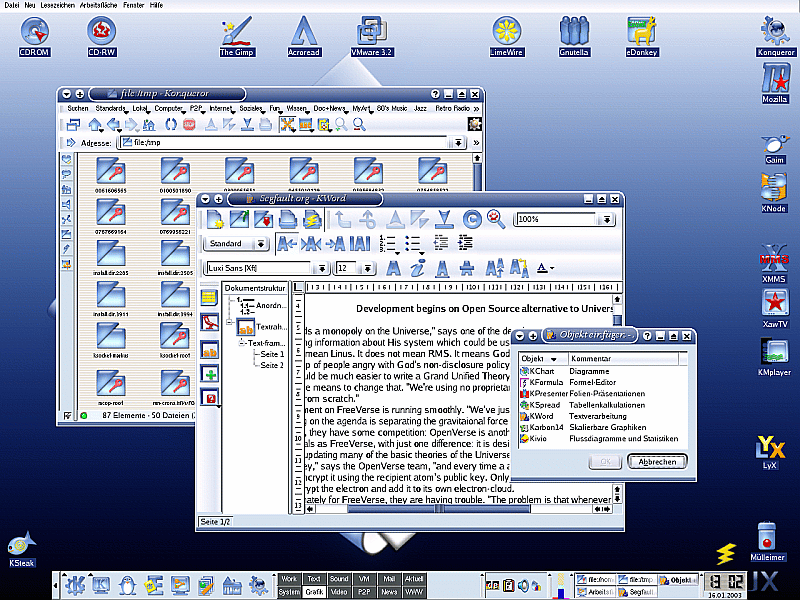800x600 pixels.
Task: Toggle underline formatting in KWord
Action: point(442,268)
